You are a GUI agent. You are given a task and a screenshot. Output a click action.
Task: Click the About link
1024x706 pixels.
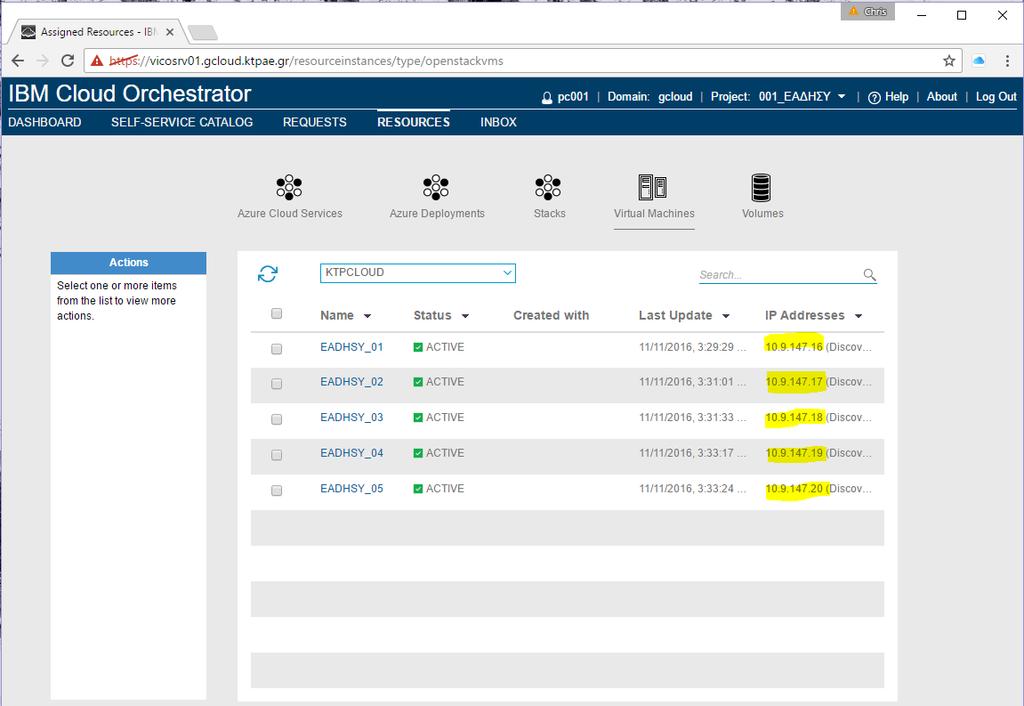coord(942,97)
